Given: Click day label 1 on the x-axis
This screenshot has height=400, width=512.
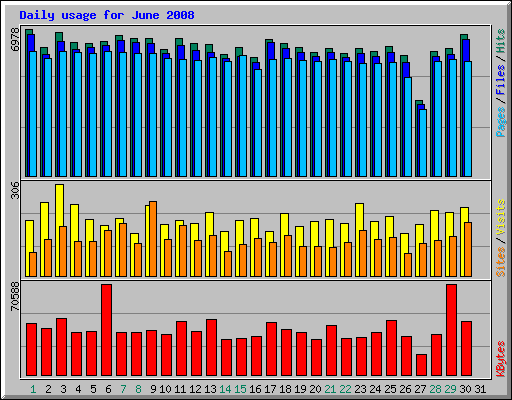Looking at the screenshot, I should [33, 389].
